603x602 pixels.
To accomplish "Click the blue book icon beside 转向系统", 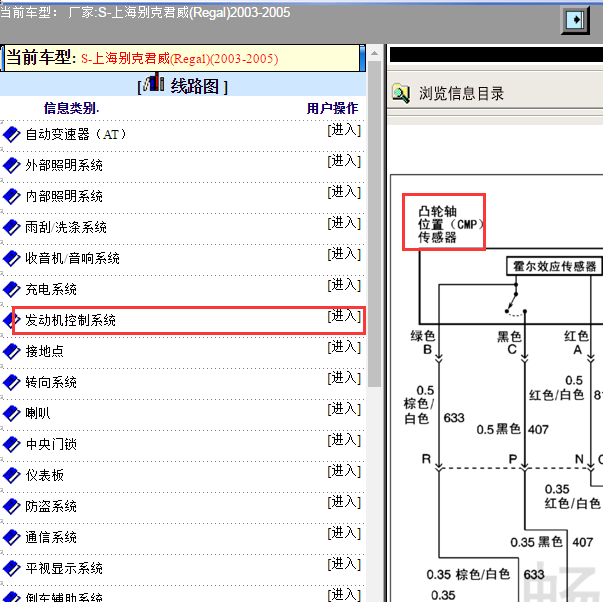I will pyautogui.click(x=11, y=383).
